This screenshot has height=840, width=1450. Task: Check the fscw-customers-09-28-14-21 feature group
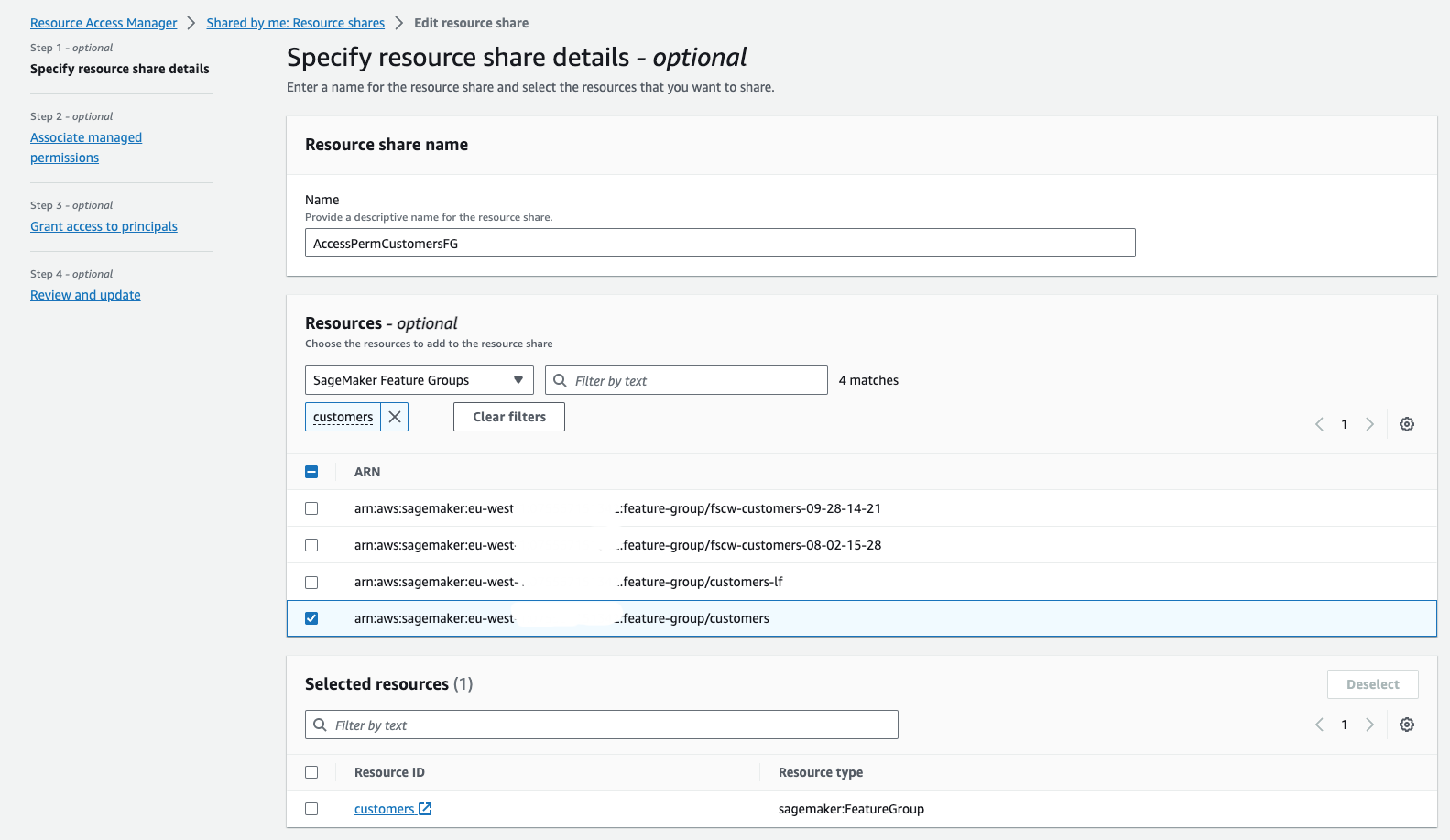coord(311,508)
